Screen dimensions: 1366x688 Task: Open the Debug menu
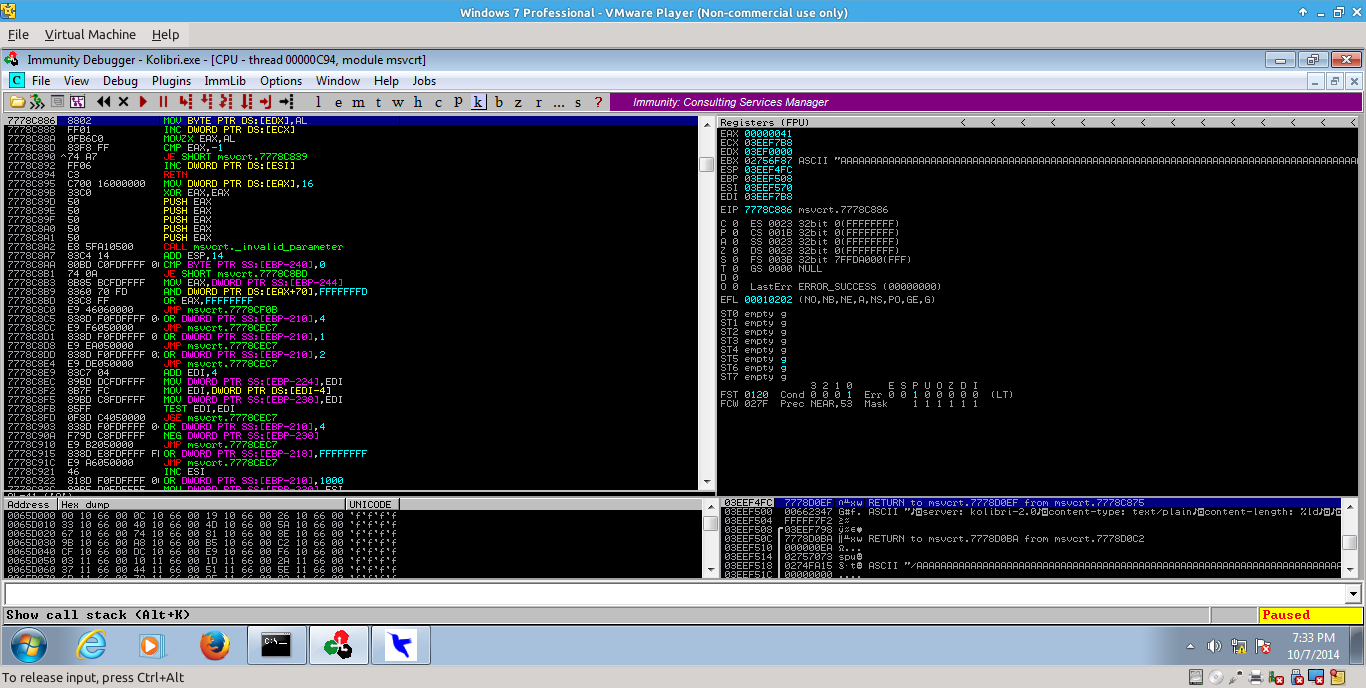tap(120, 81)
